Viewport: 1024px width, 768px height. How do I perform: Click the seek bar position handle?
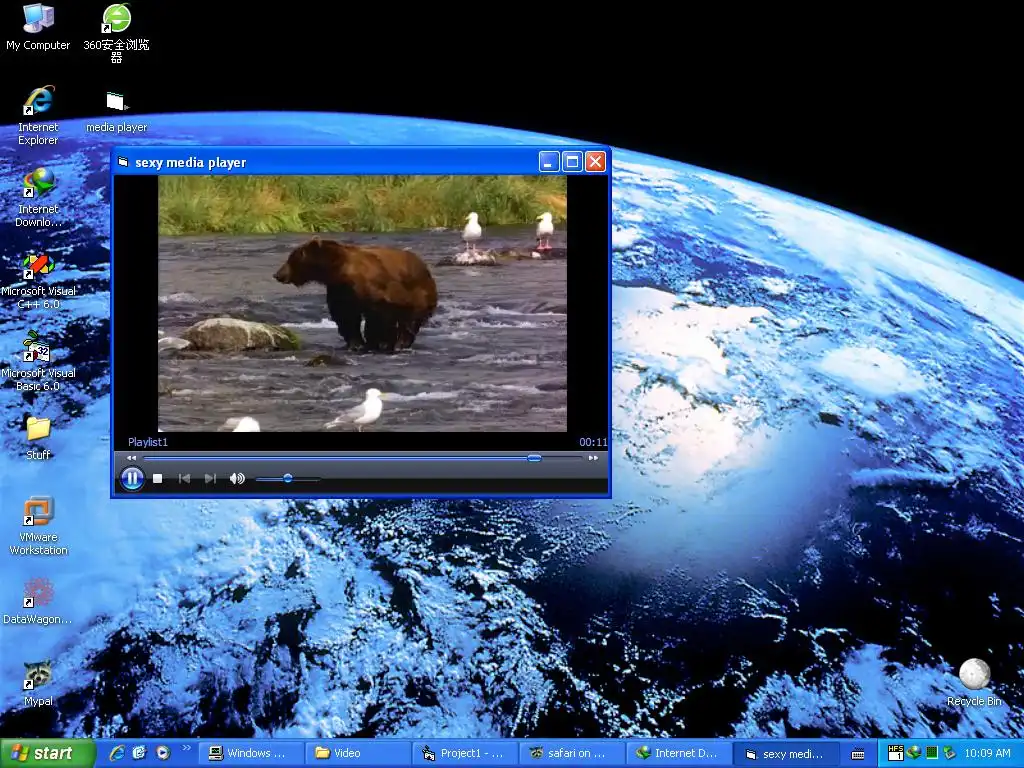click(534, 458)
